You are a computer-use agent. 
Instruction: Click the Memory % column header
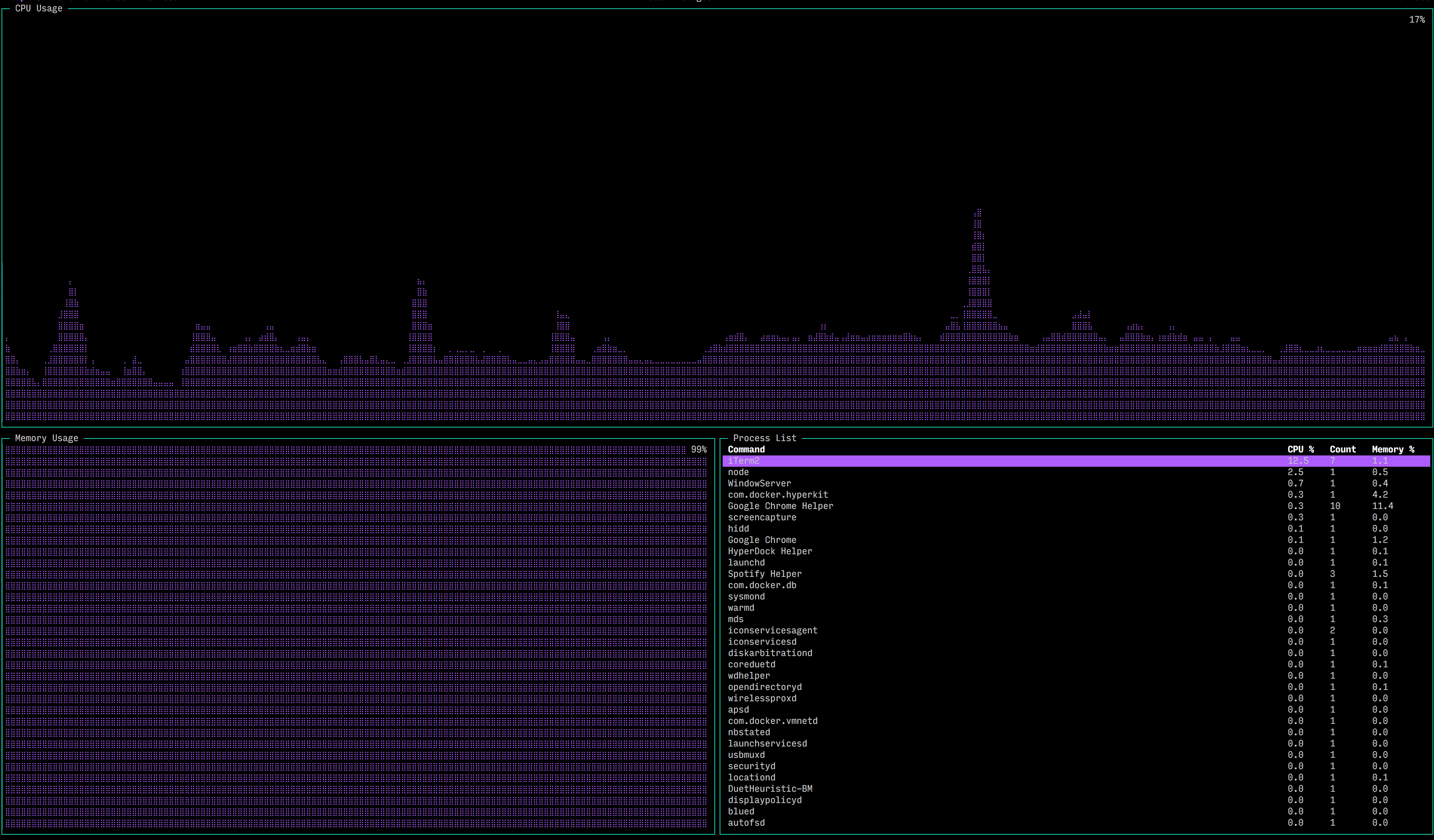tap(1393, 449)
